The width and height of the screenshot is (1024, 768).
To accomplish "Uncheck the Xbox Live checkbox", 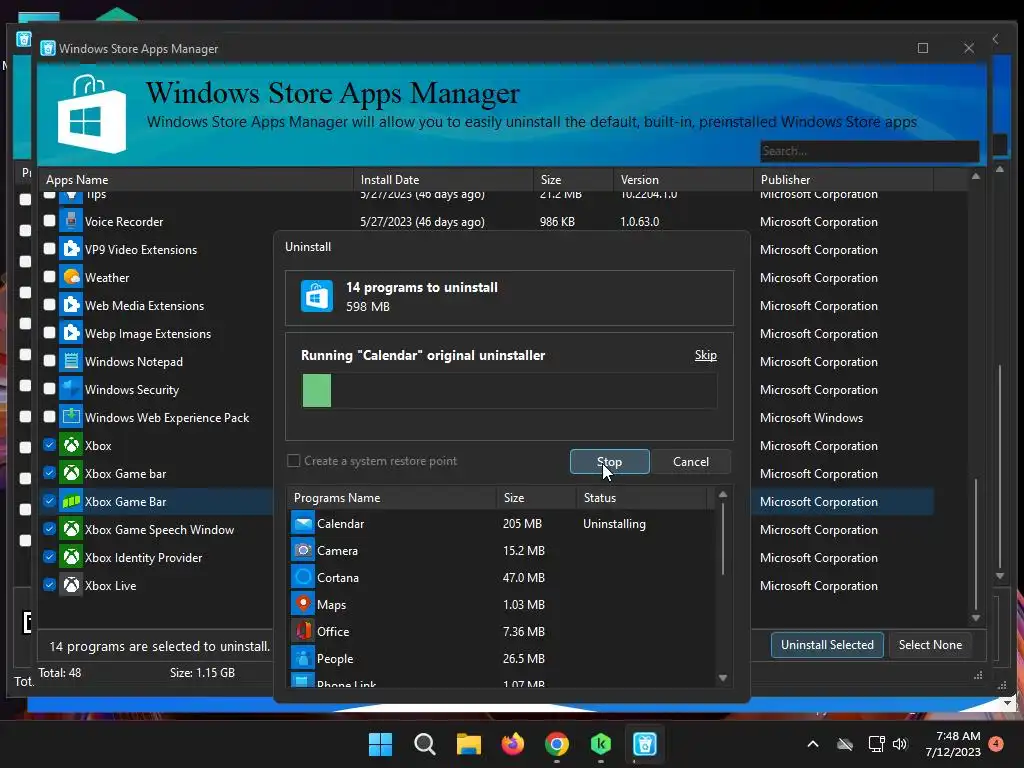I will [x=50, y=585].
